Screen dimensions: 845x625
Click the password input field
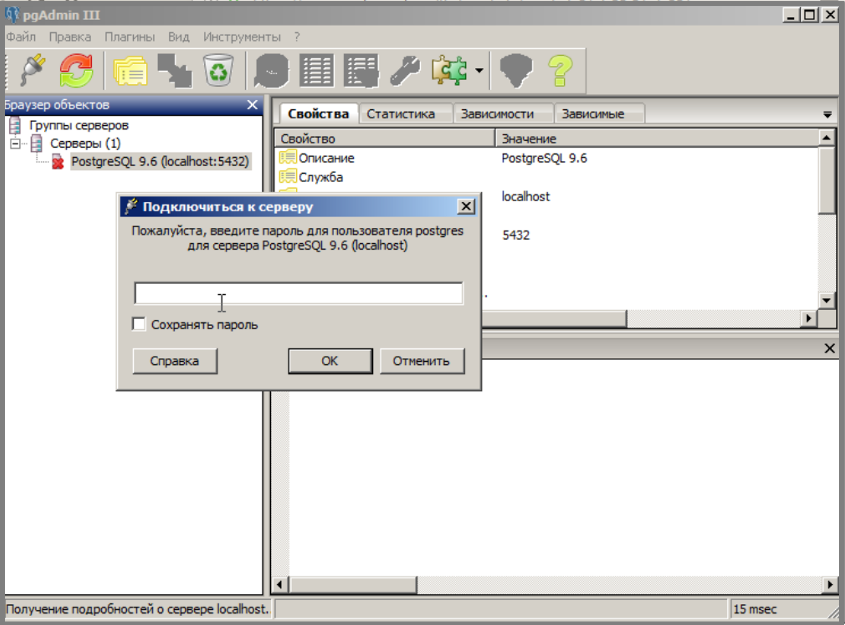298,294
